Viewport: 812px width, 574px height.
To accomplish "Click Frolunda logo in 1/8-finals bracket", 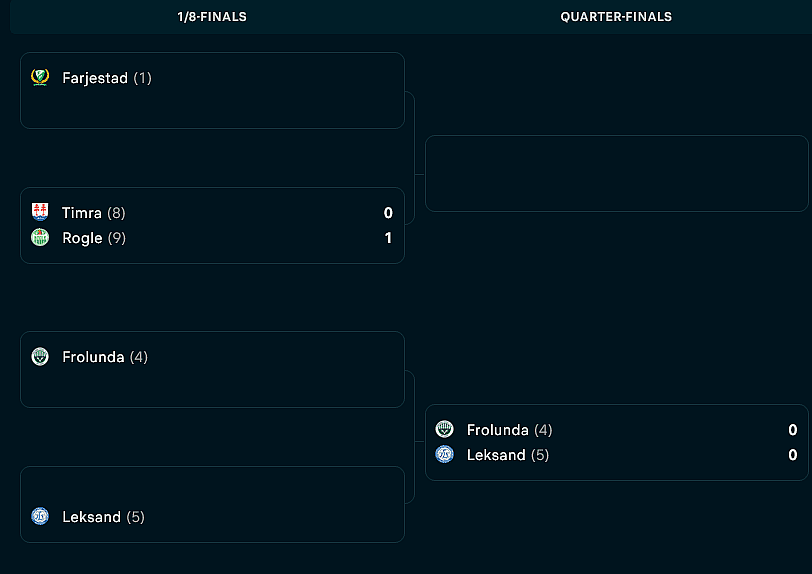I will [x=40, y=356].
